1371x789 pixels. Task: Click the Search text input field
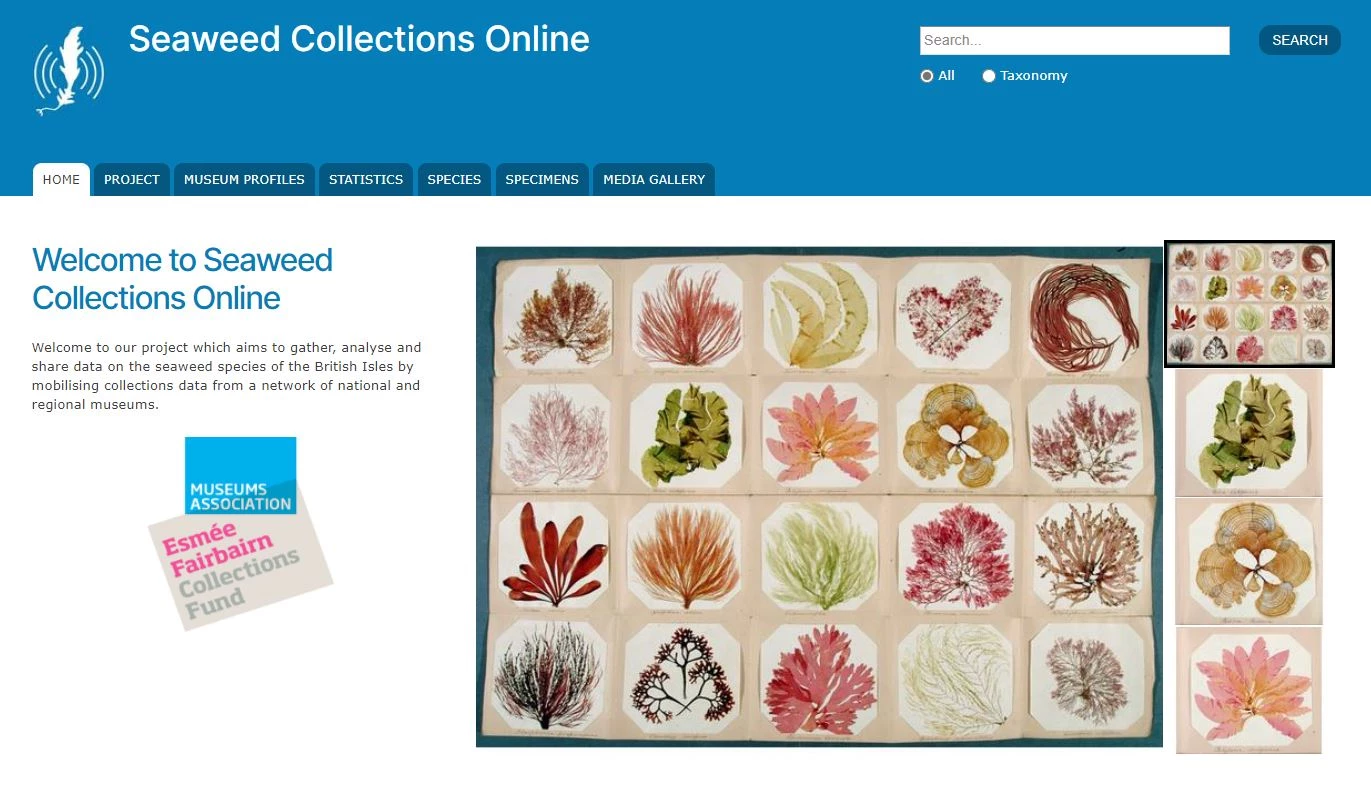point(1075,41)
